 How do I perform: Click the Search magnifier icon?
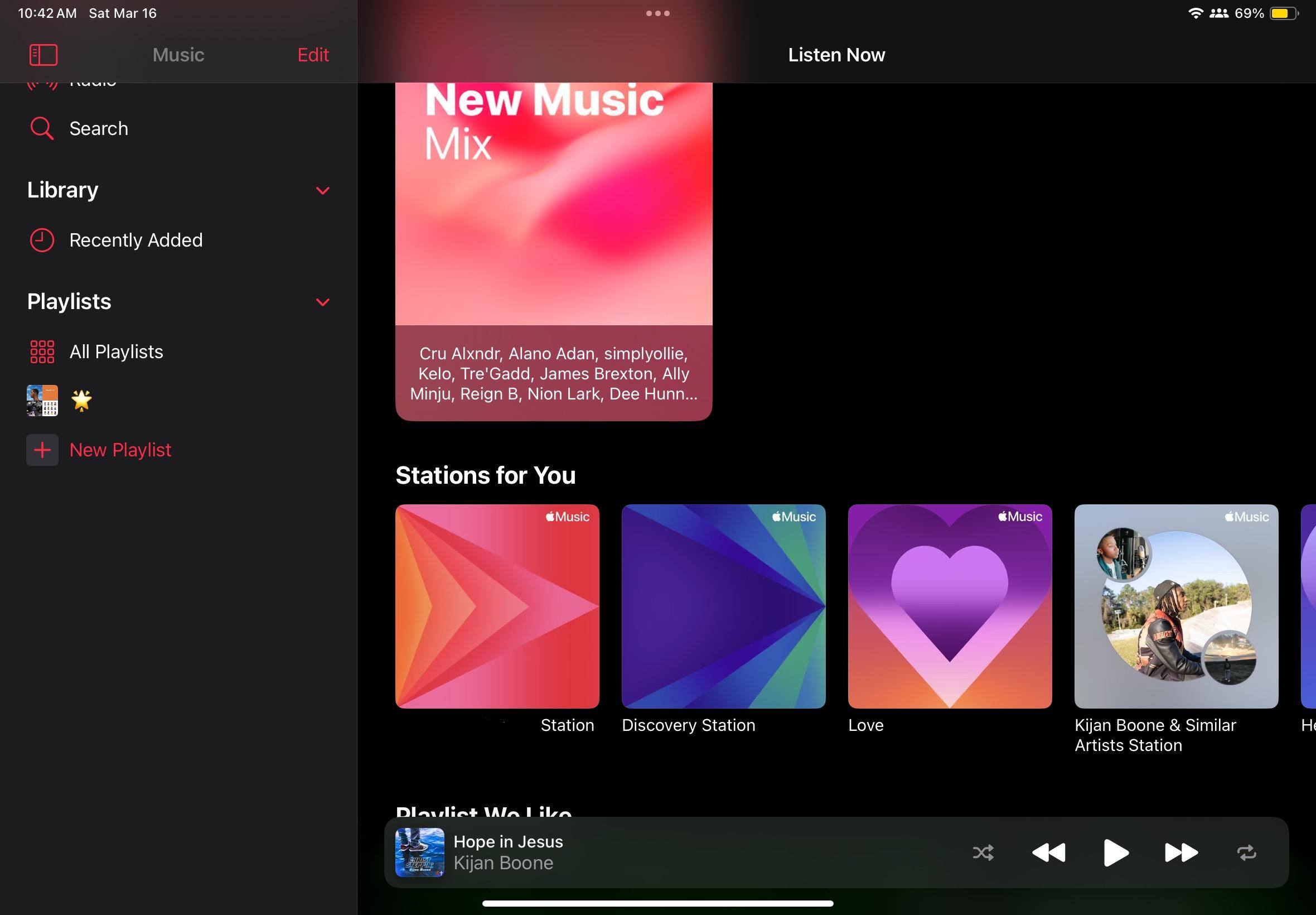(41, 128)
